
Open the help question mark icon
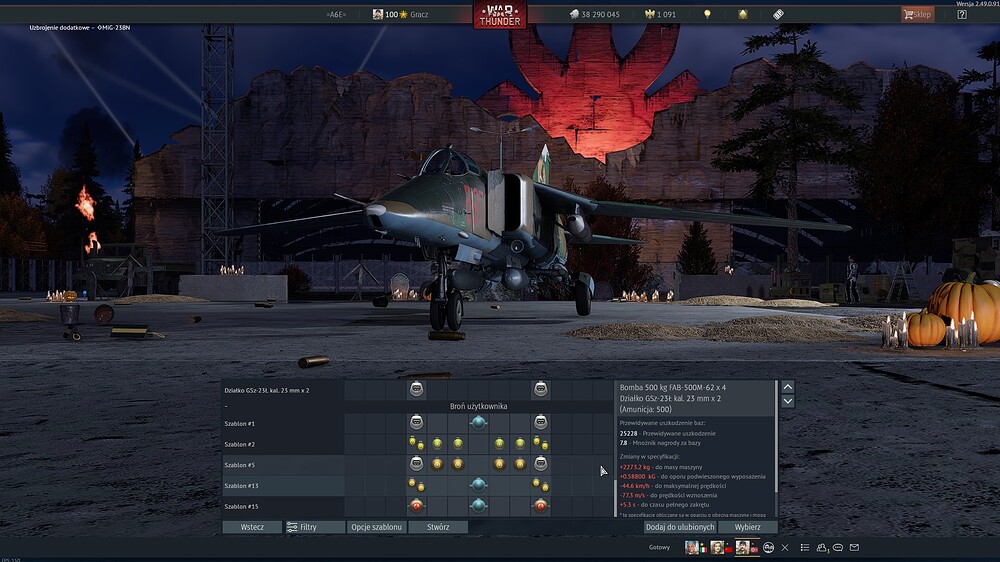962,15
